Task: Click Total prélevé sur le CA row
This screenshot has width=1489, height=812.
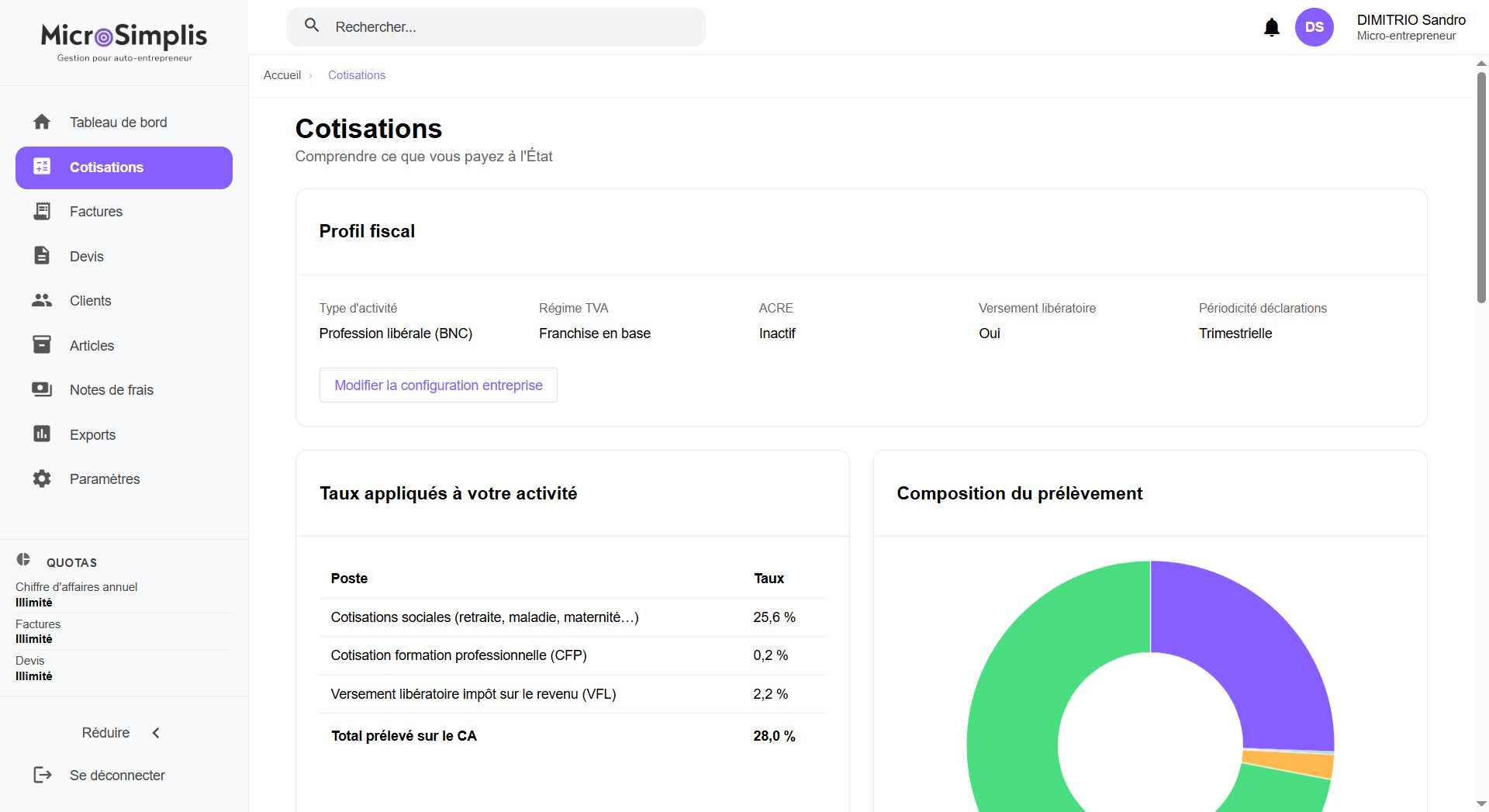Action: 572,736
